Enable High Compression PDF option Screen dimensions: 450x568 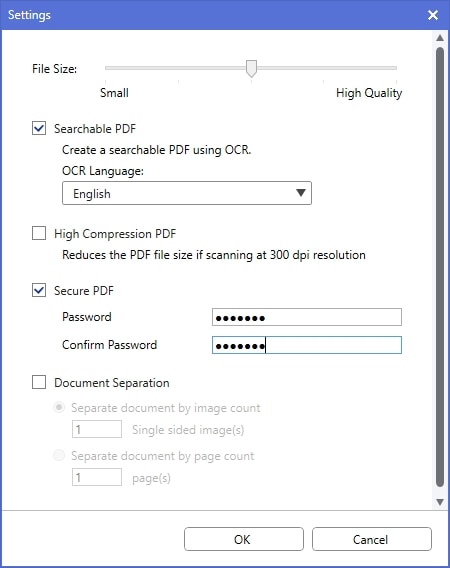point(39,233)
